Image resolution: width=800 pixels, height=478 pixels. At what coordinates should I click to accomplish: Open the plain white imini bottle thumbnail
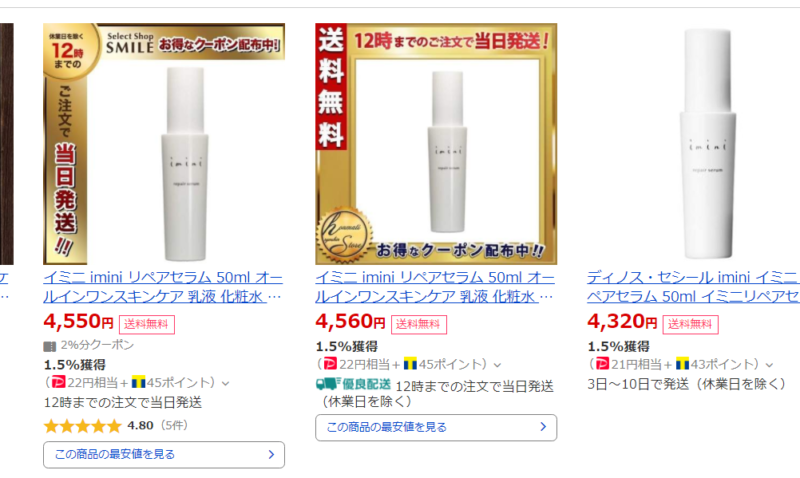pyautogui.click(x=707, y=144)
